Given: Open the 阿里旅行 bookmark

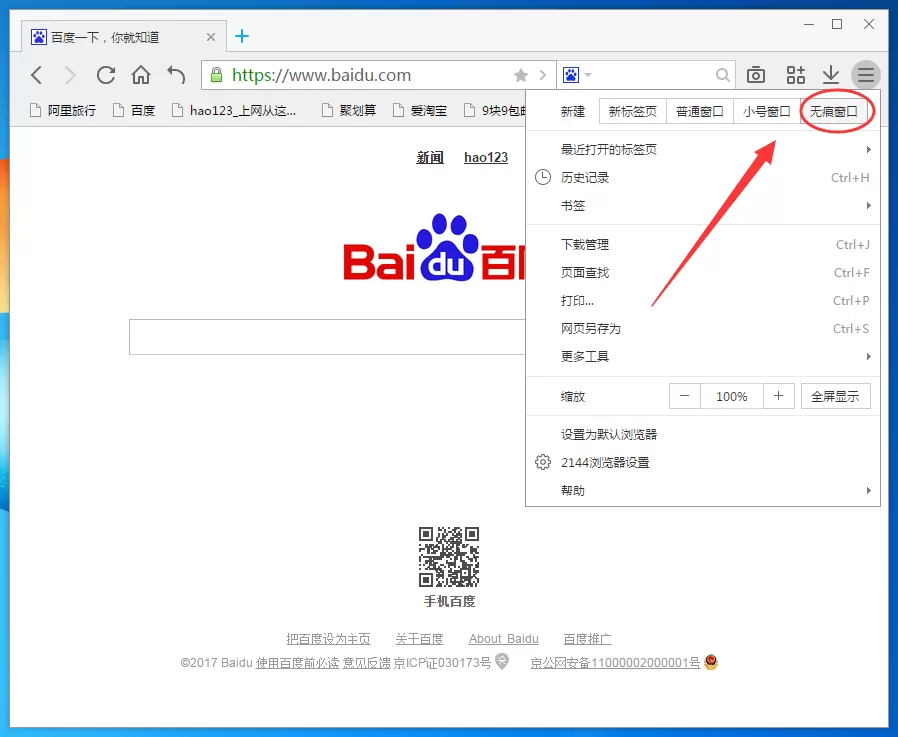Looking at the screenshot, I should pyautogui.click(x=63, y=110).
